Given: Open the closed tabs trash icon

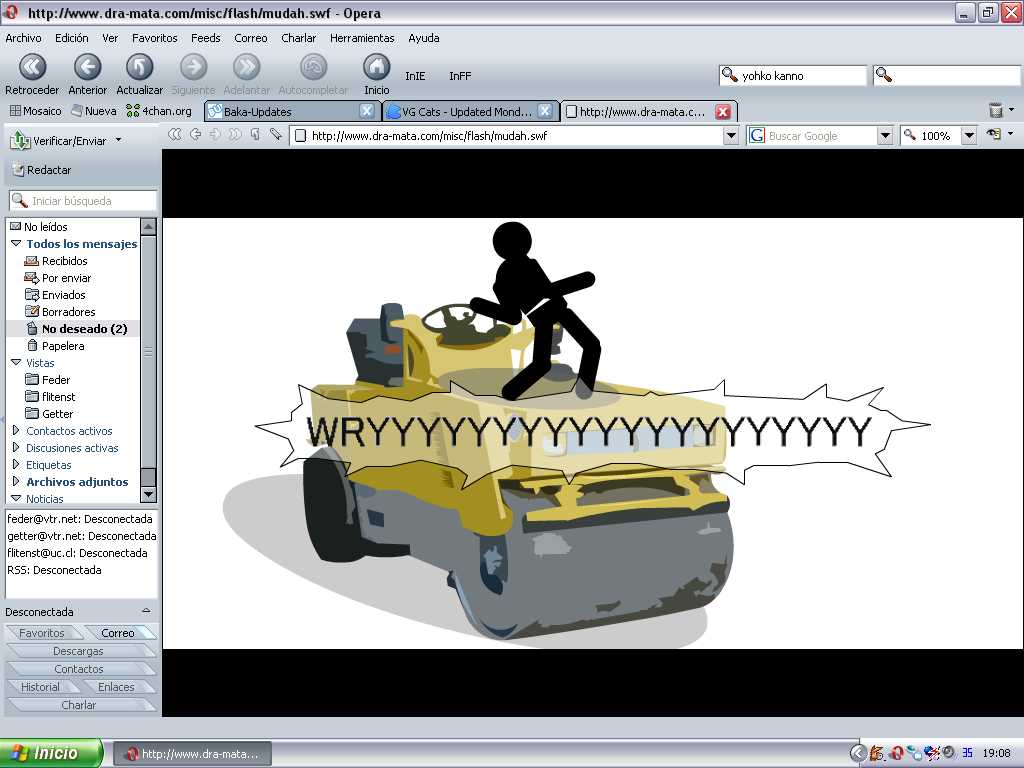Looking at the screenshot, I should coord(996,110).
